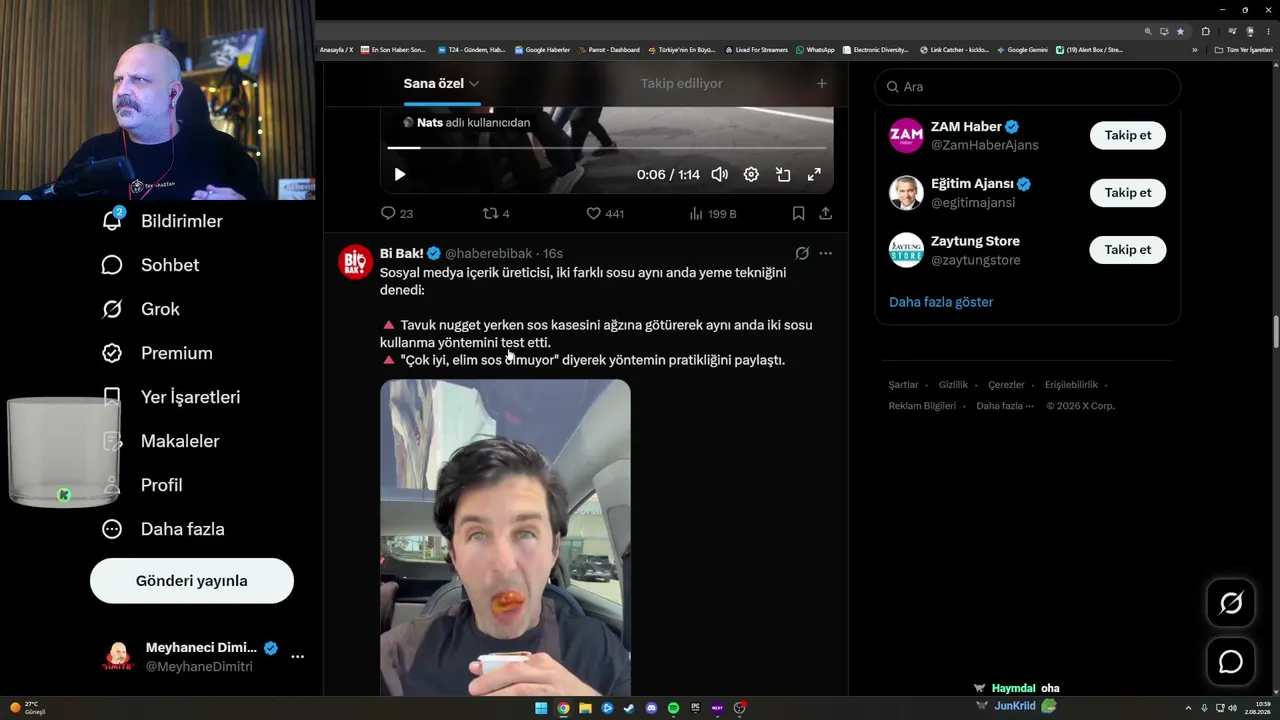This screenshot has height=720, width=1280.
Task: Add a new timeline tab with plus
Action: tap(822, 84)
